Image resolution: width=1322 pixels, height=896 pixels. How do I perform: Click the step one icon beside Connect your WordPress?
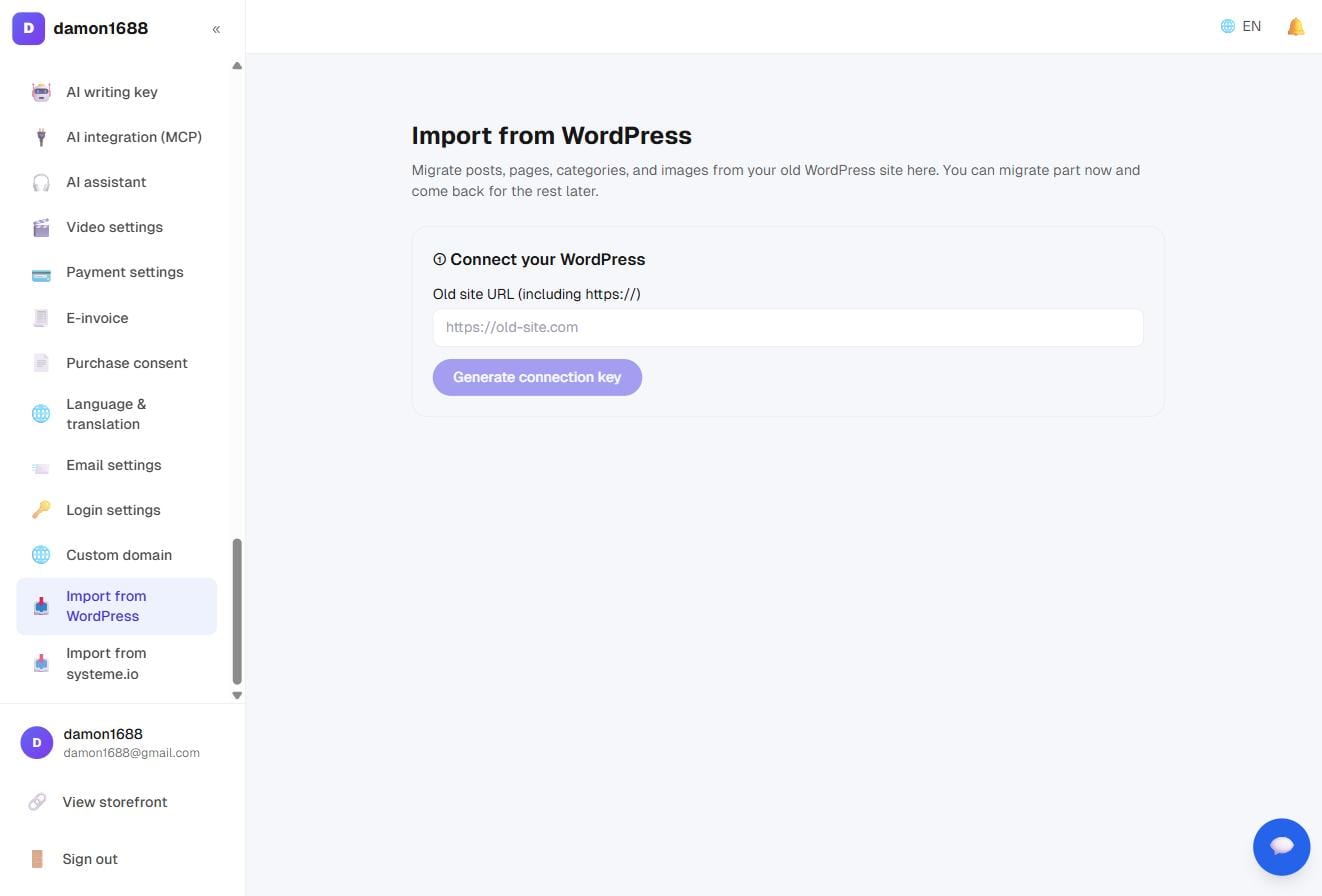point(439,259)
